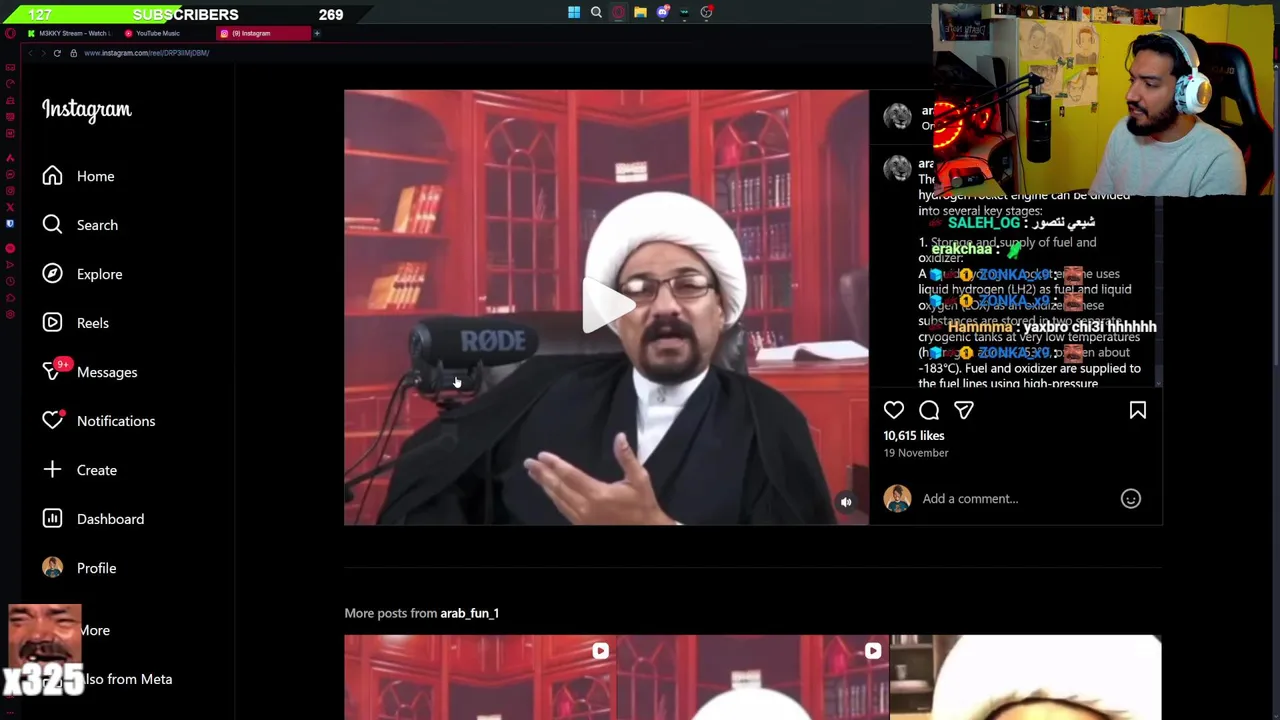1280x720 pixels.
Task: Open the 19 November post date
Action: pyautogui.click(x=916, y=453)
